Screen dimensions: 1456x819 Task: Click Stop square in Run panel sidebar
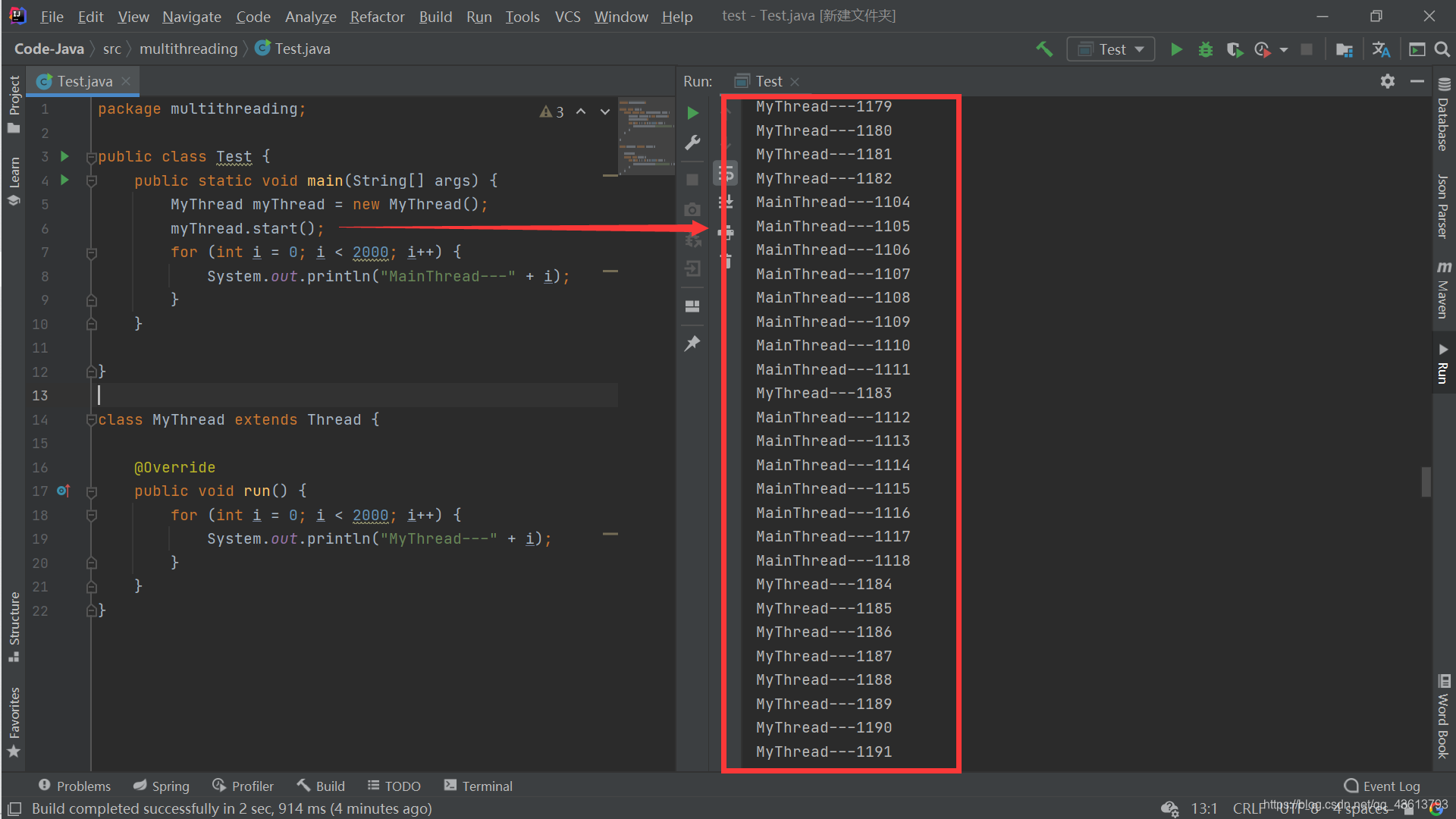coord(692,180)
